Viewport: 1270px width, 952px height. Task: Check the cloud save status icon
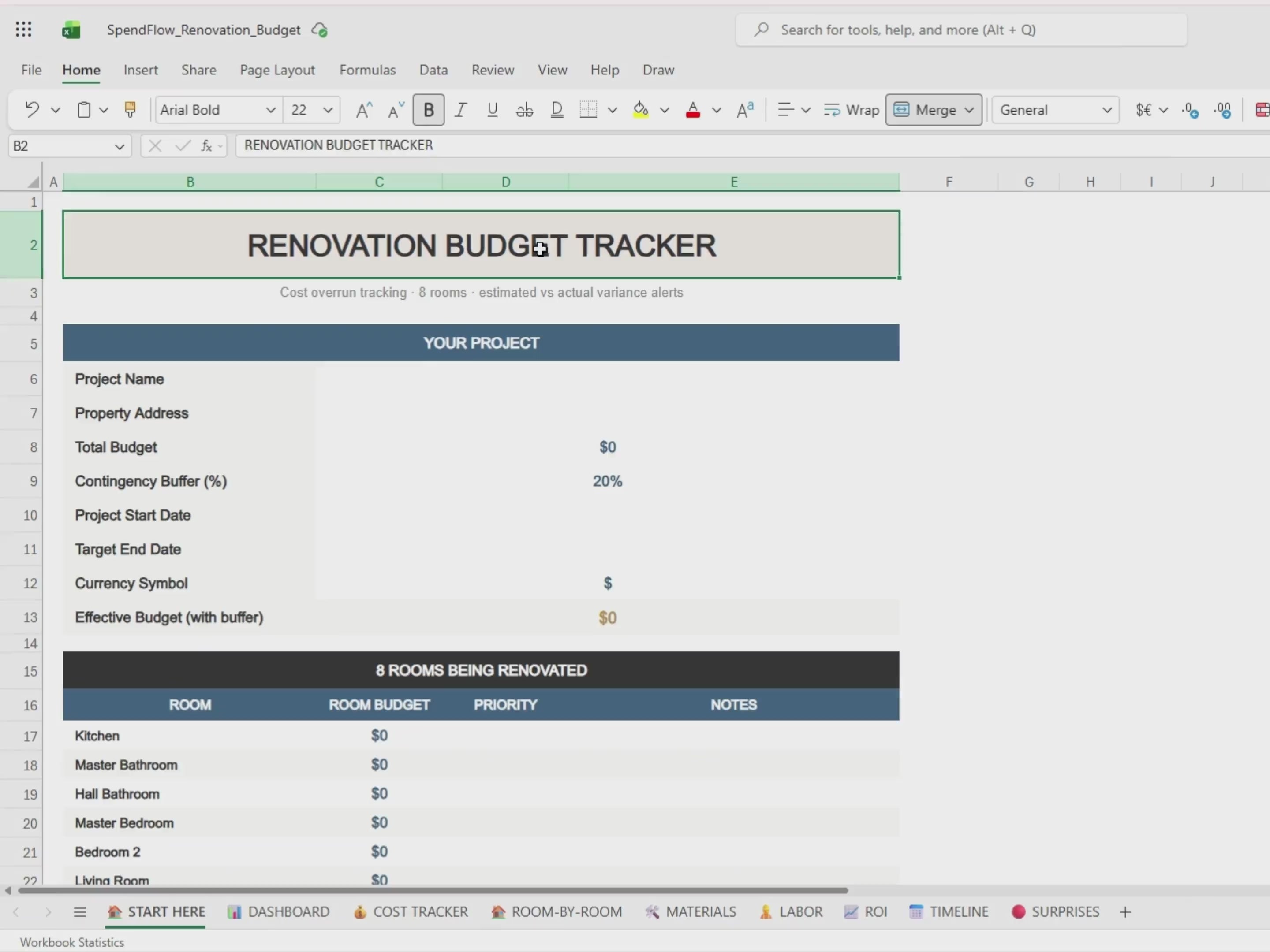coord(319,30)
